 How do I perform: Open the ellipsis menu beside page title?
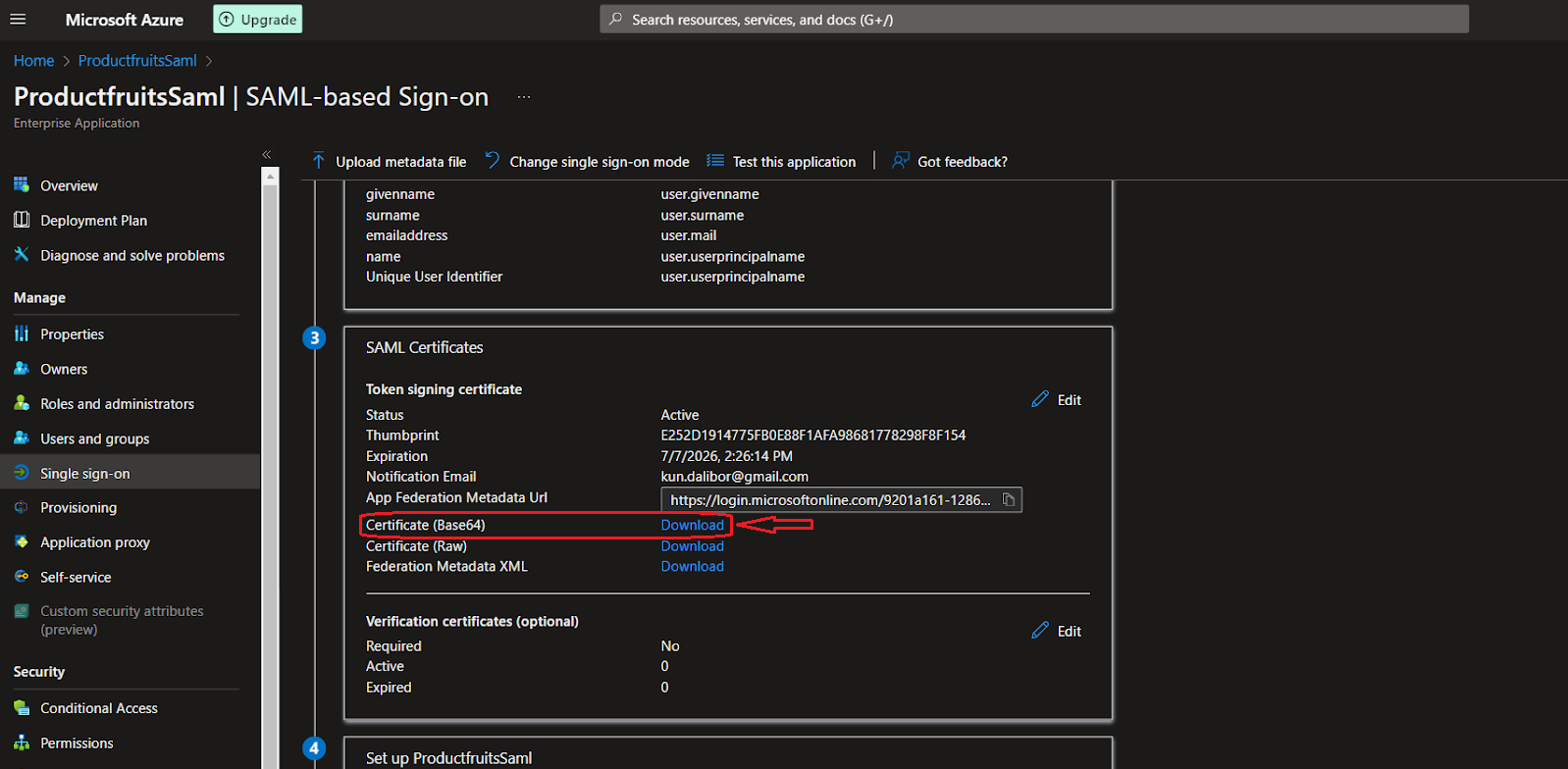[x=524, y=97]
